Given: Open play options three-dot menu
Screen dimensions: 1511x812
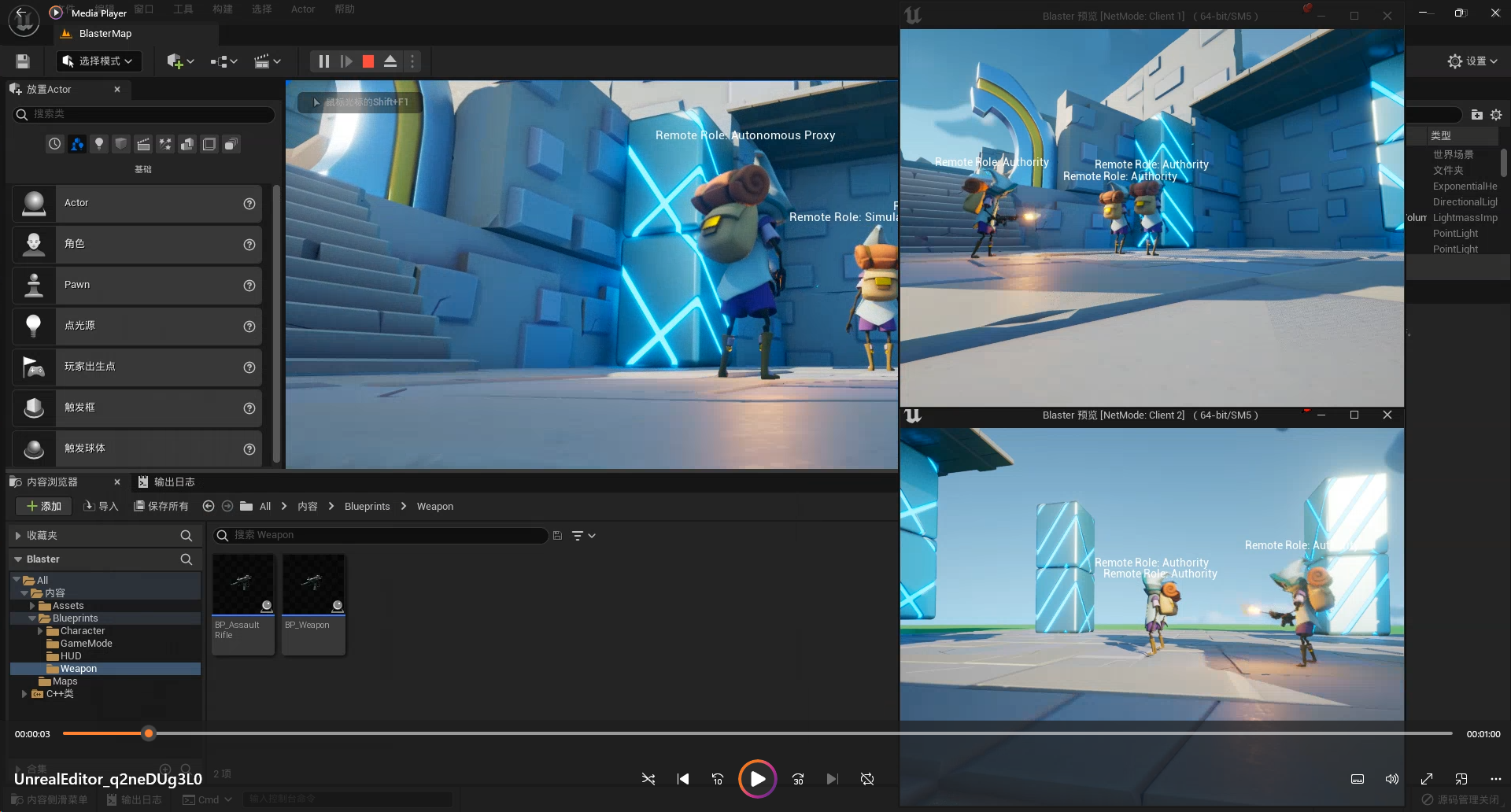Looking at the screenshot, I should pyautogui.click(x=412, y=61).
